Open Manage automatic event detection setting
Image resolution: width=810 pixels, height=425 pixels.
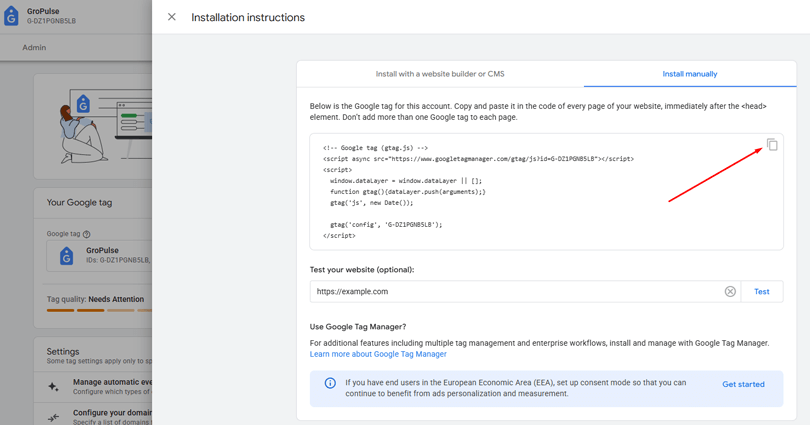click(x=112, y=386)
